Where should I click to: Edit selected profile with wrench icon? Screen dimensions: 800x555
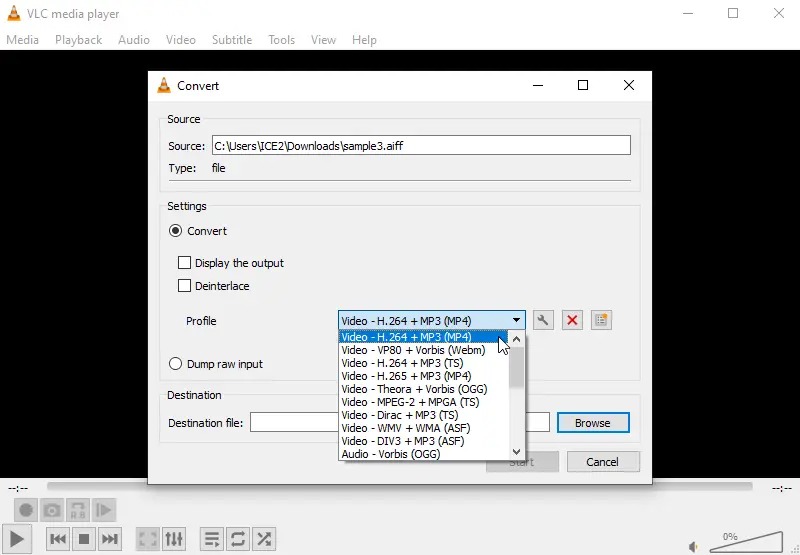(543, 320)
